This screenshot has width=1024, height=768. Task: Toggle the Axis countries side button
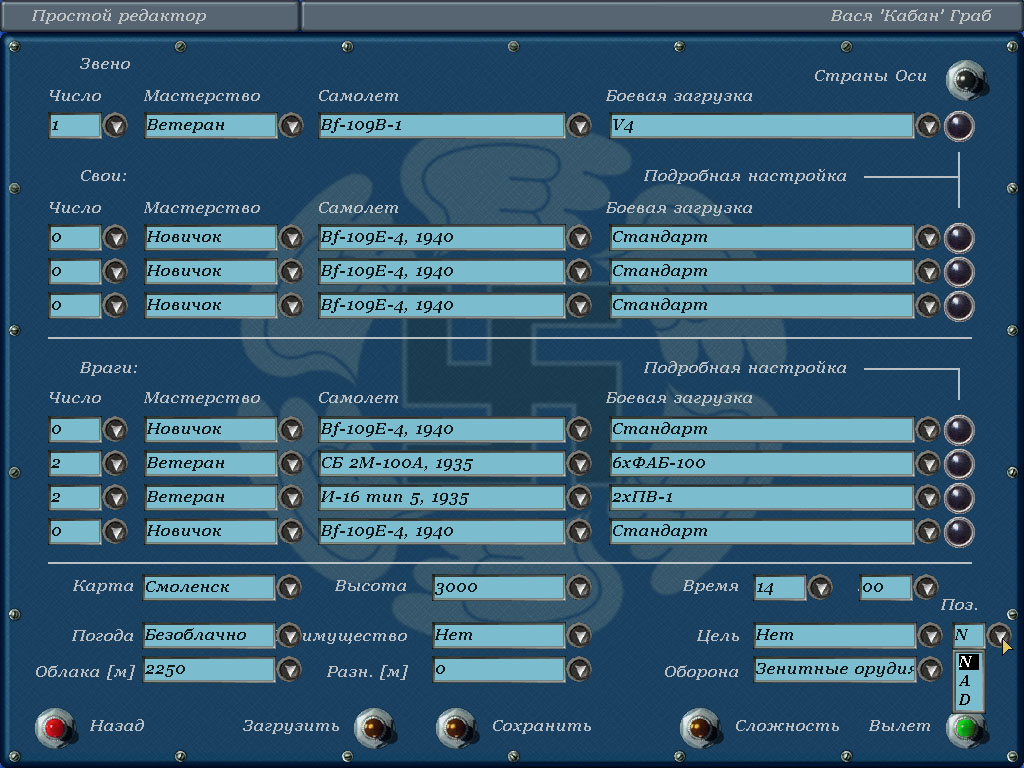tap(966, 79)
